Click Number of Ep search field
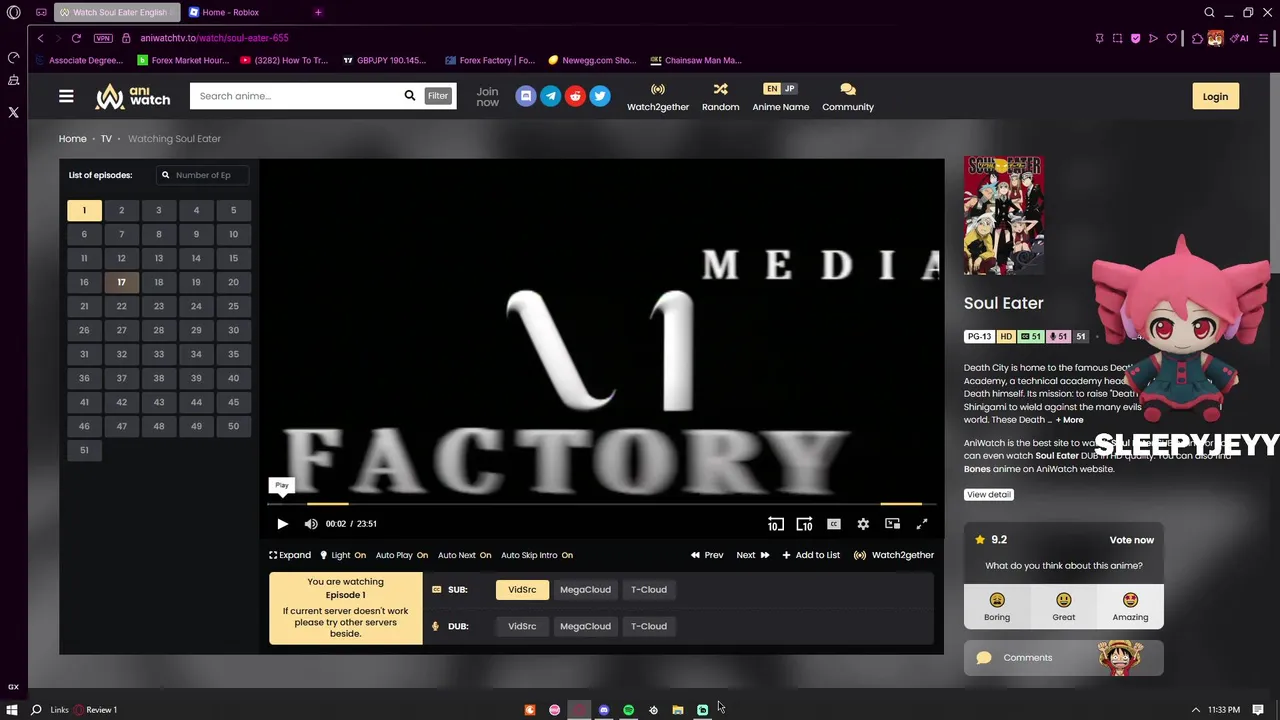1280x720 pixels. tap(203, 175)
